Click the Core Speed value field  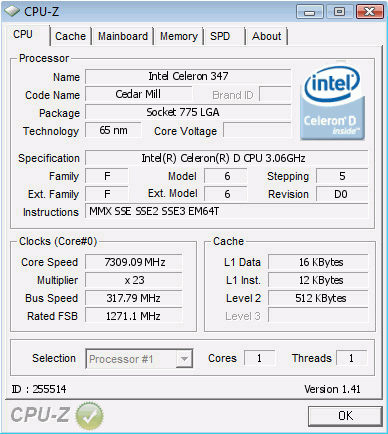pos(134,262)
